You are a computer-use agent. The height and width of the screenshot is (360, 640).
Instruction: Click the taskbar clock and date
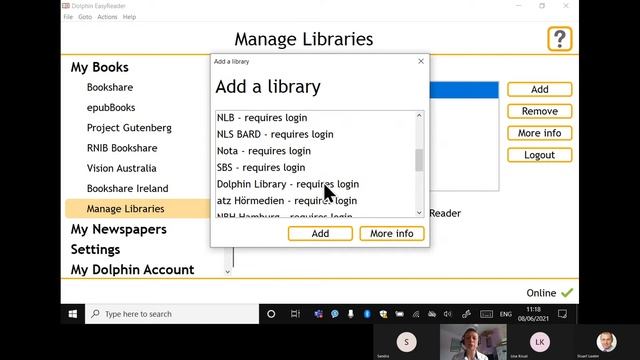pos(533,314)
